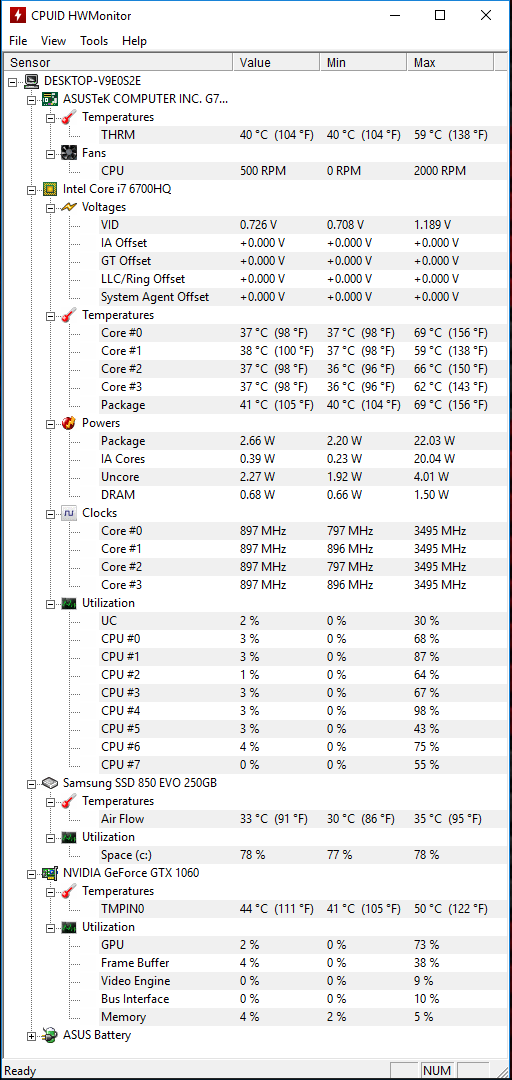Image resolution: width=512 pixels, height=1080 pixels.
Task: Click the Fans icon under ASUSTeK
Action: (69, 153)
